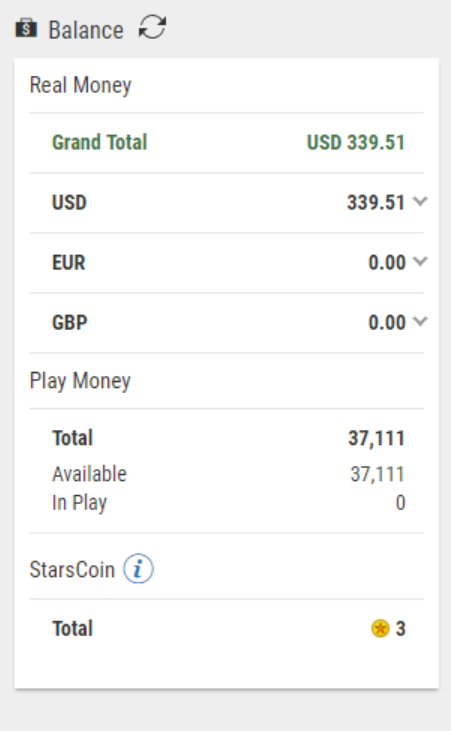The height and width of the screenshot is (731, 451).
Task: Click the Available play money label
Action: [x=89, y=474]
